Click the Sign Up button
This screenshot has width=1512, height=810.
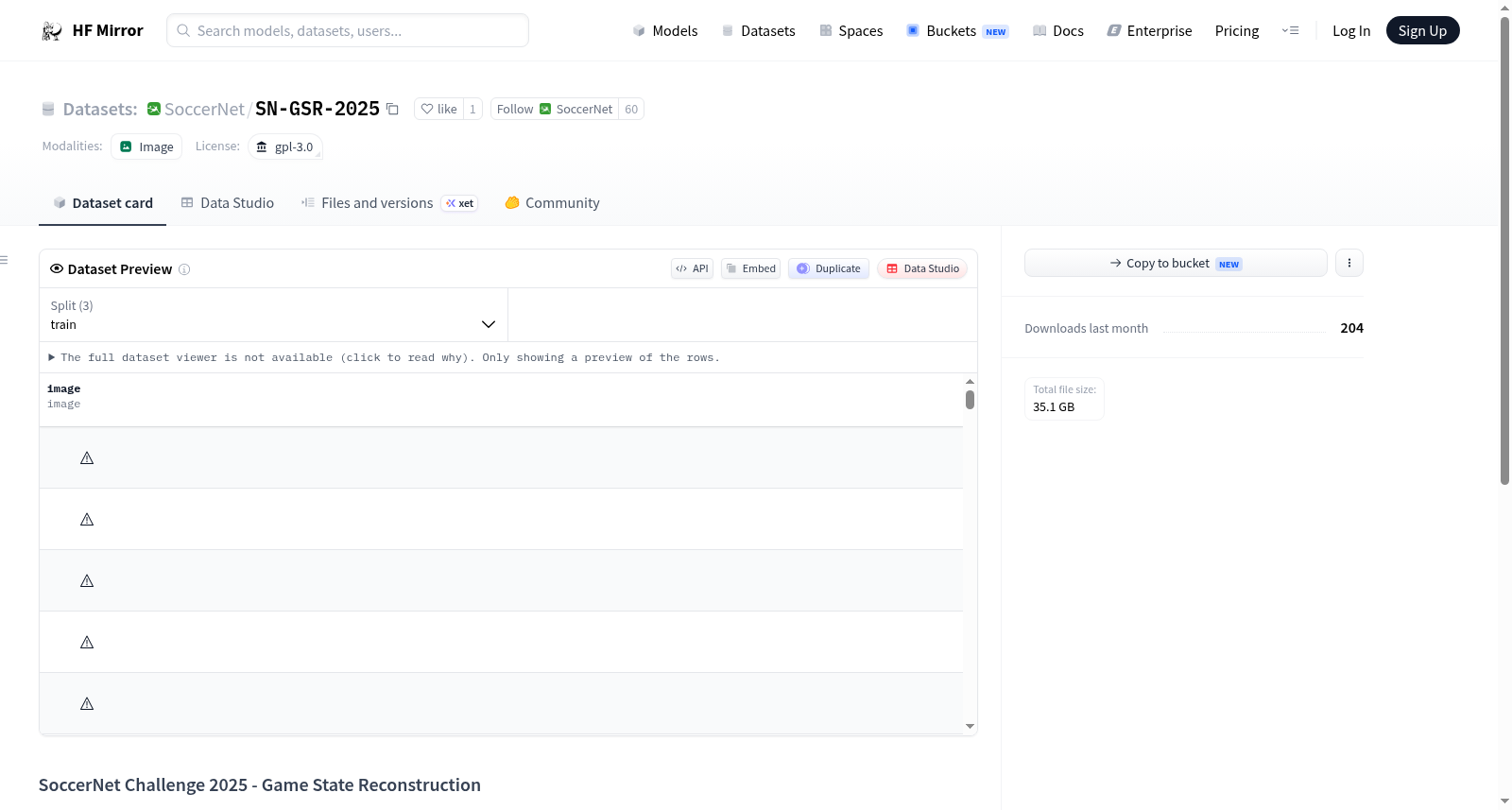click(1422, 31)
